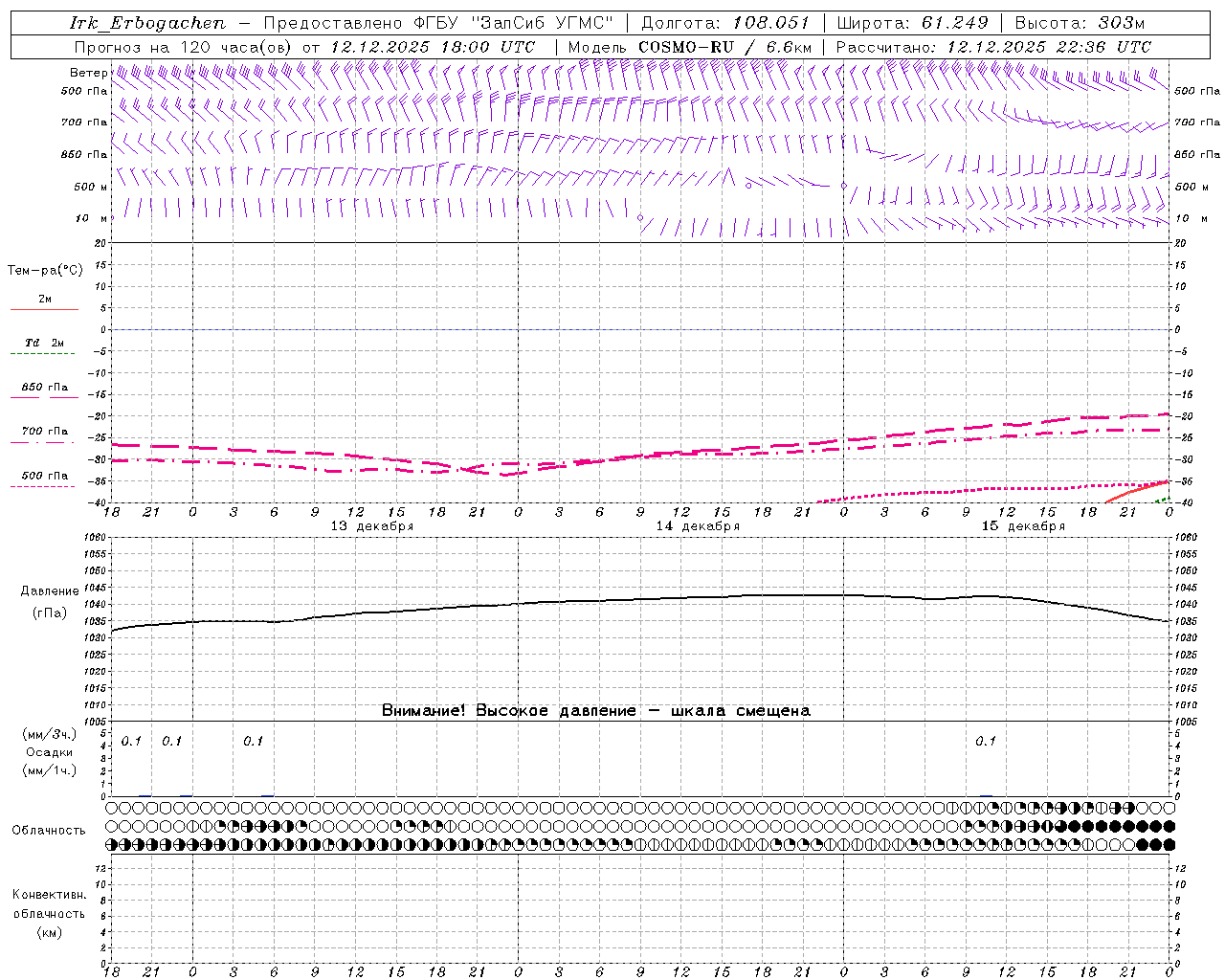The image size is (1225, 980).
Task: Click the "700 гПа" temperature legend entry
Action: tap(45, 432)
